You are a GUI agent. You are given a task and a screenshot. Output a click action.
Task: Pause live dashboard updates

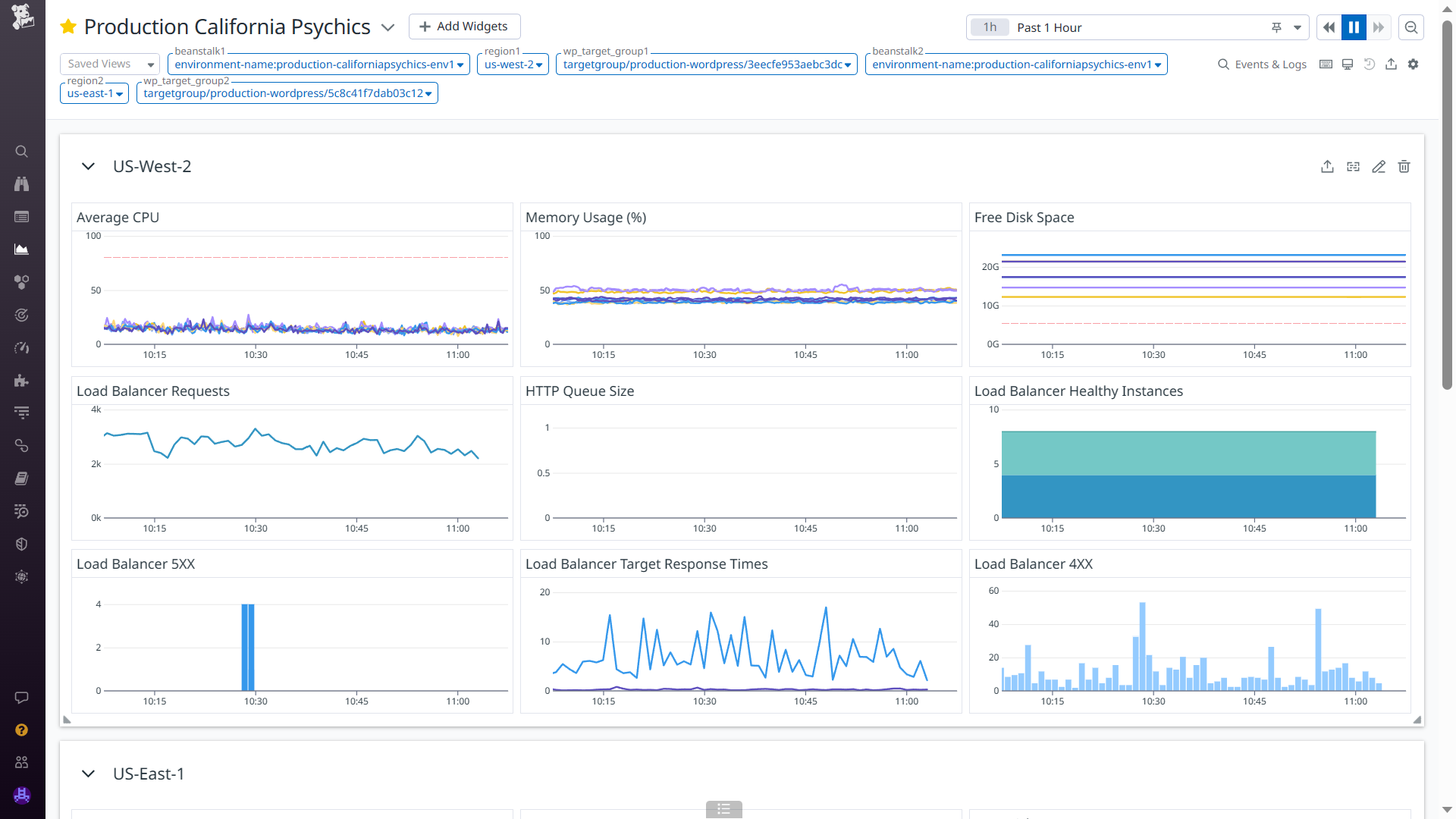point(1354,27)
